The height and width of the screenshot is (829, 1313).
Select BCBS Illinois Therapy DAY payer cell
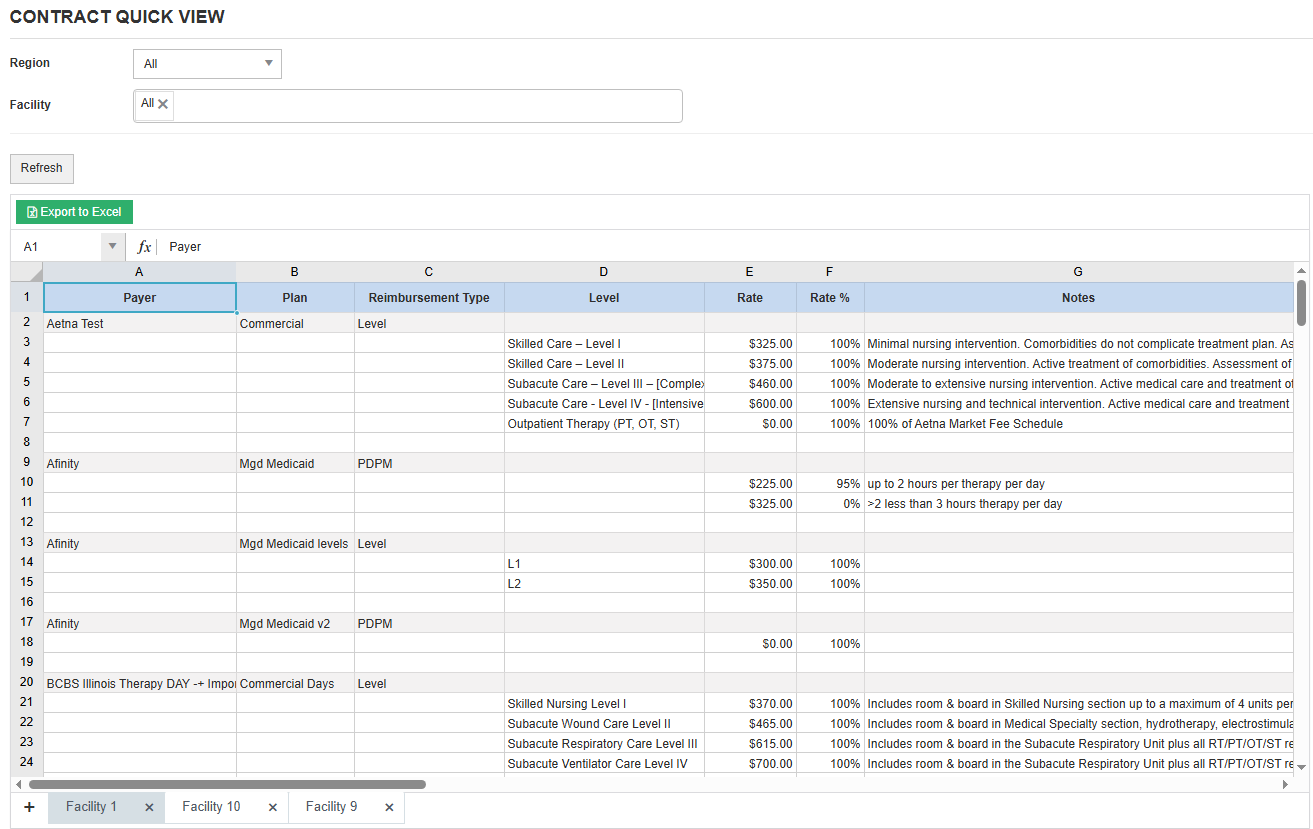(140, 683)
